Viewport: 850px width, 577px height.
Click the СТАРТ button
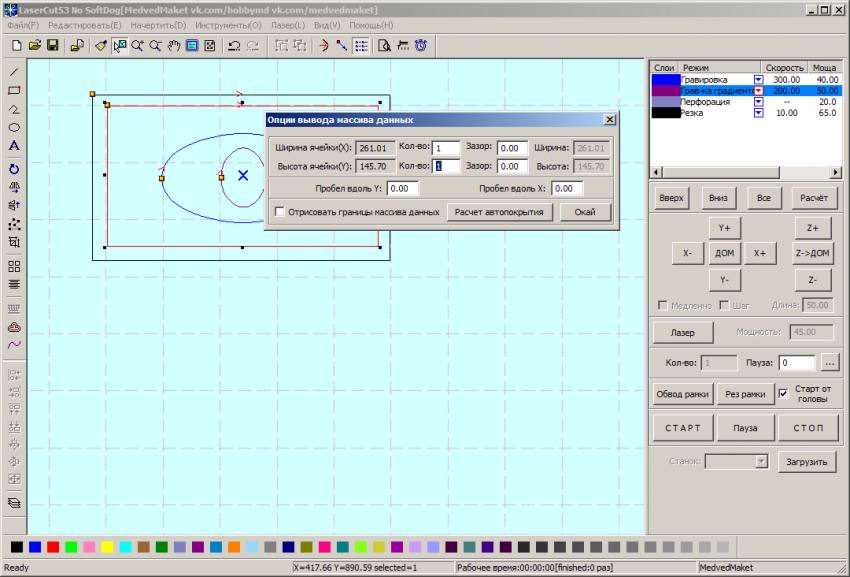pyautogui.click(x=683, y=428)
